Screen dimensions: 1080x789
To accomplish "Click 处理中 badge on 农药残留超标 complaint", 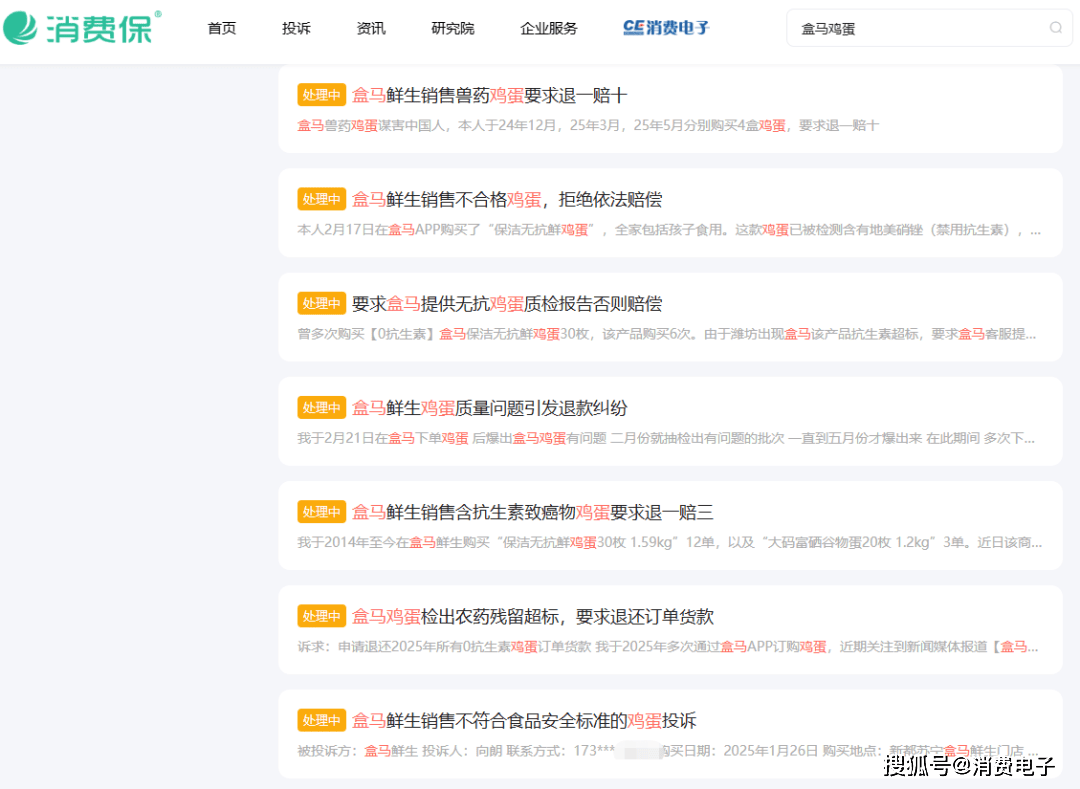I will pos(321,617).
